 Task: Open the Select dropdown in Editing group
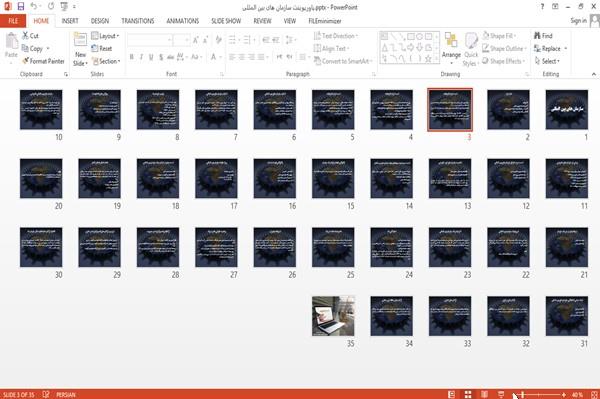tap(547, 61)
